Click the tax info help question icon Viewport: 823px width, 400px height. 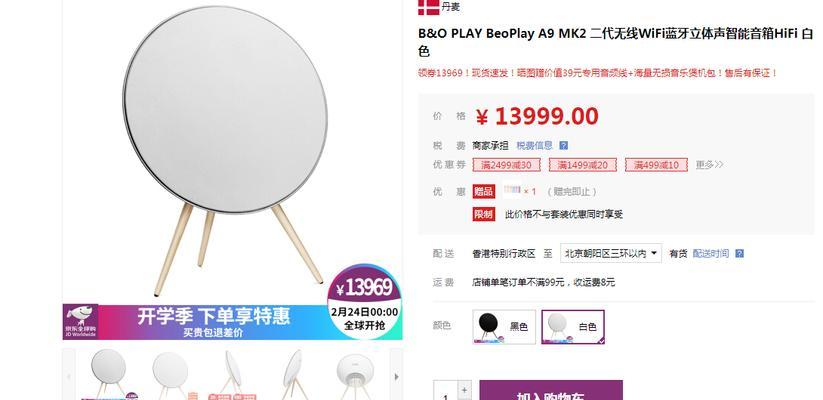click(563, 145)
